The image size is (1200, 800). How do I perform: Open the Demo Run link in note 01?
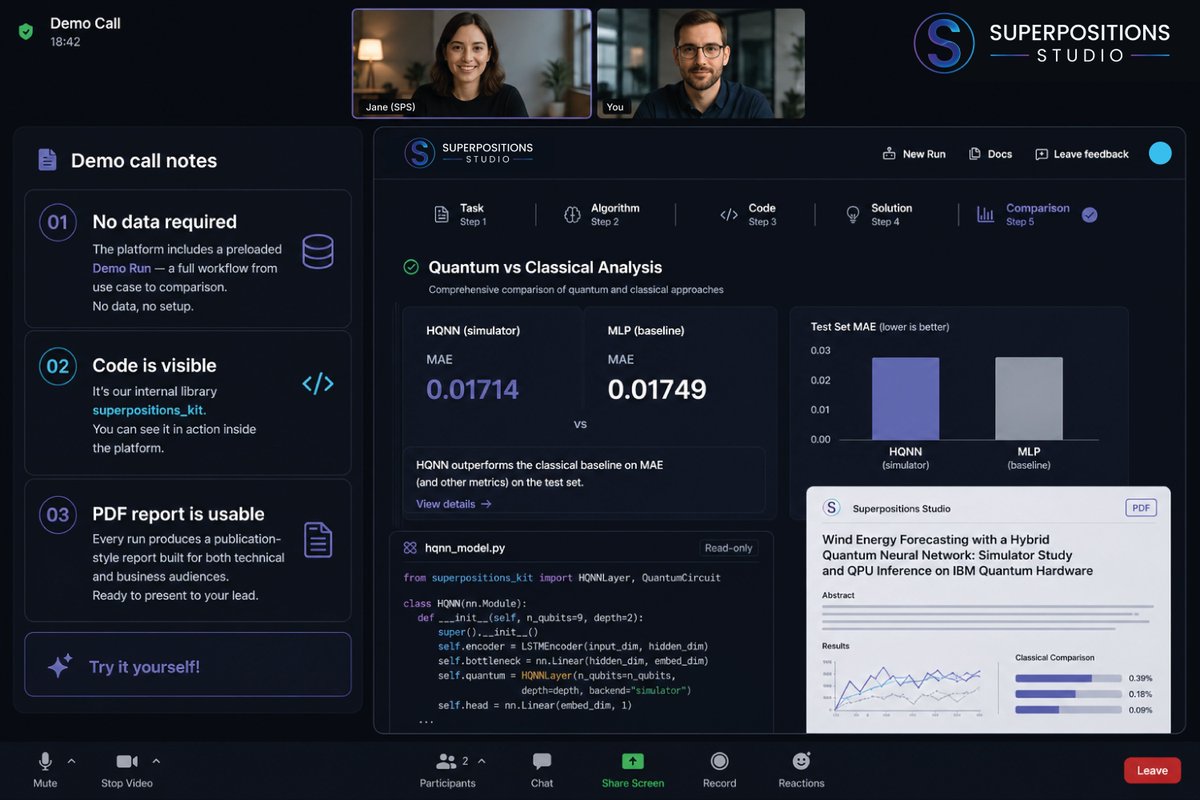point(122,268)
